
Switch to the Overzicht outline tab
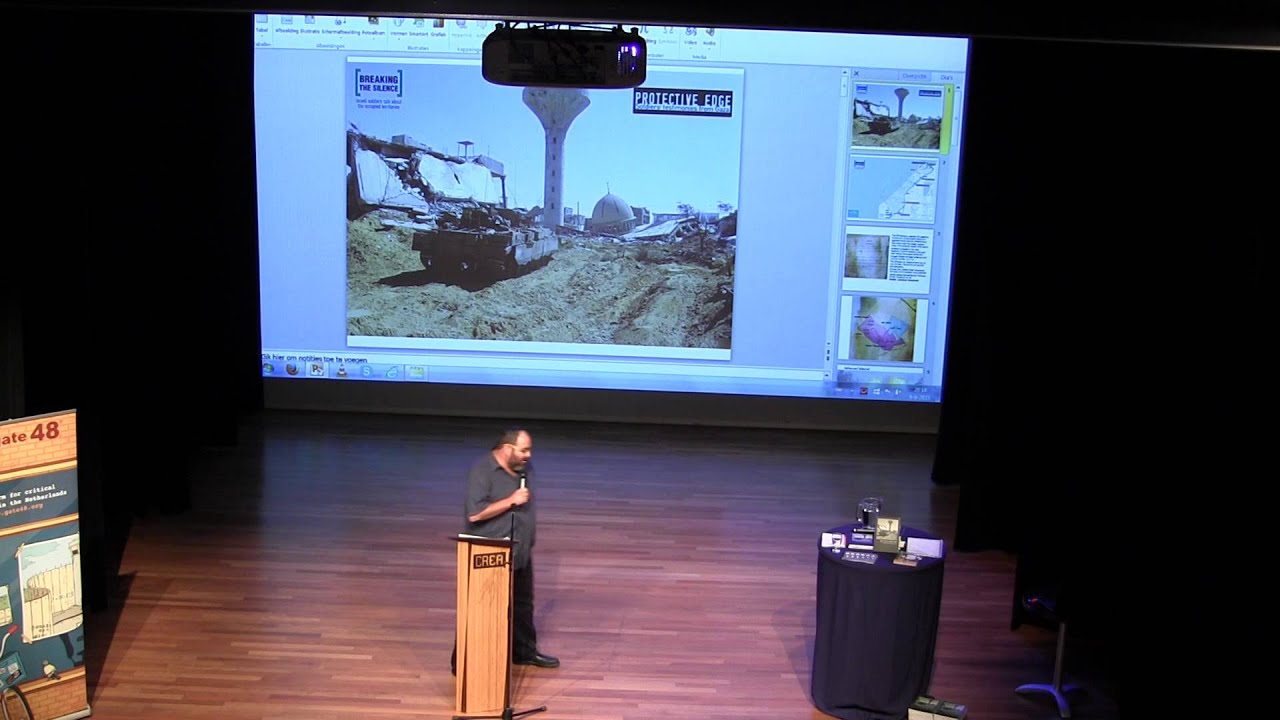(x=914, y=76)
